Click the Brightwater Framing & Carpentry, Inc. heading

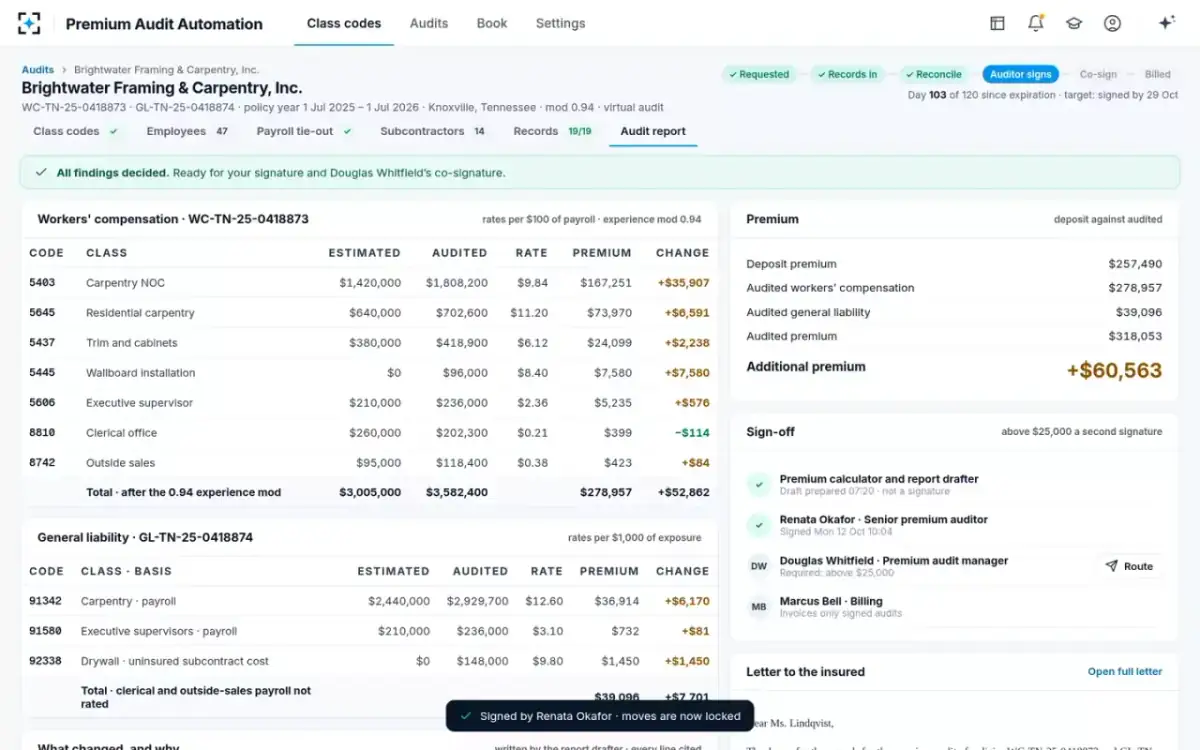click(162, 88)
